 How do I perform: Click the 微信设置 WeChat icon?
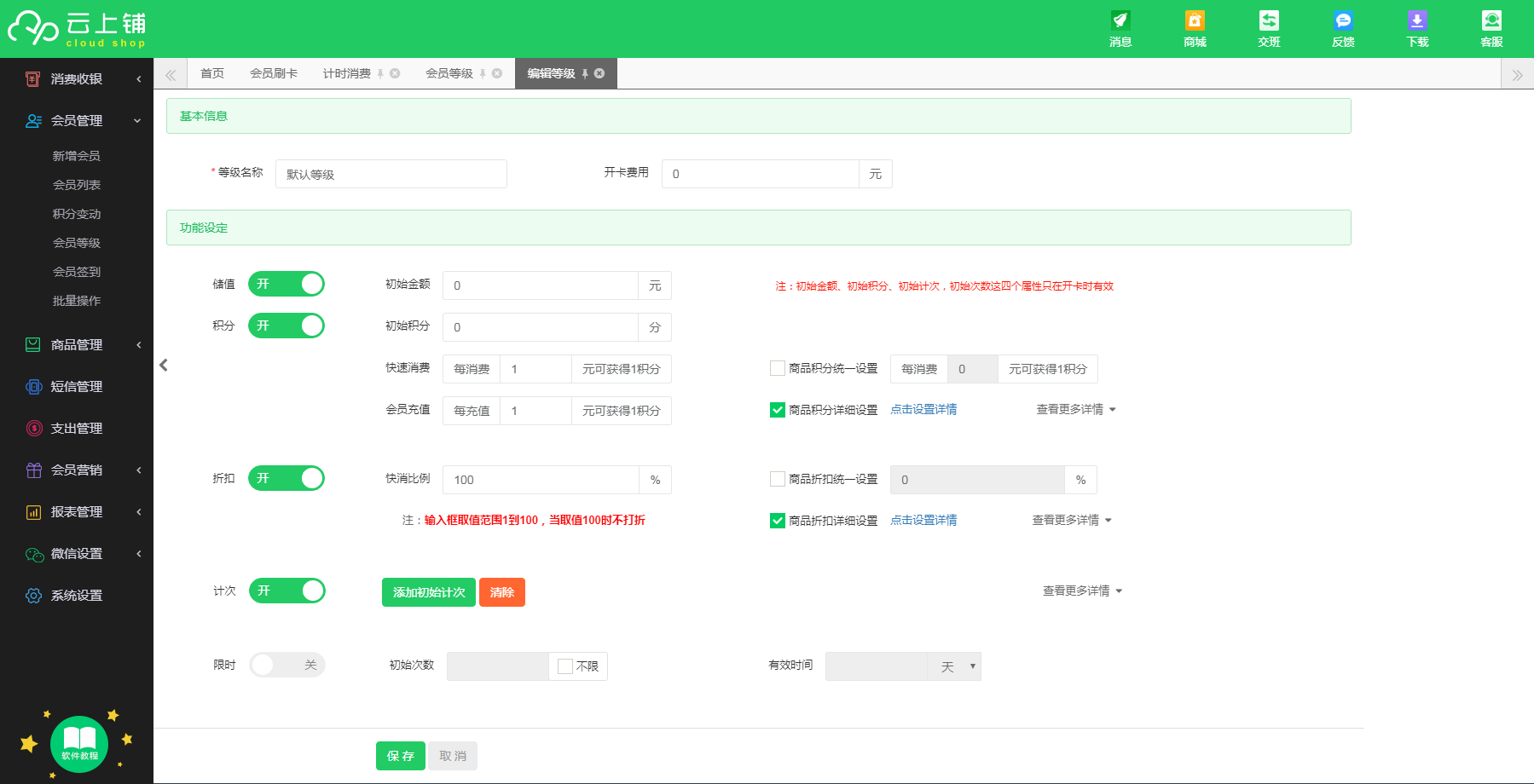33,554
